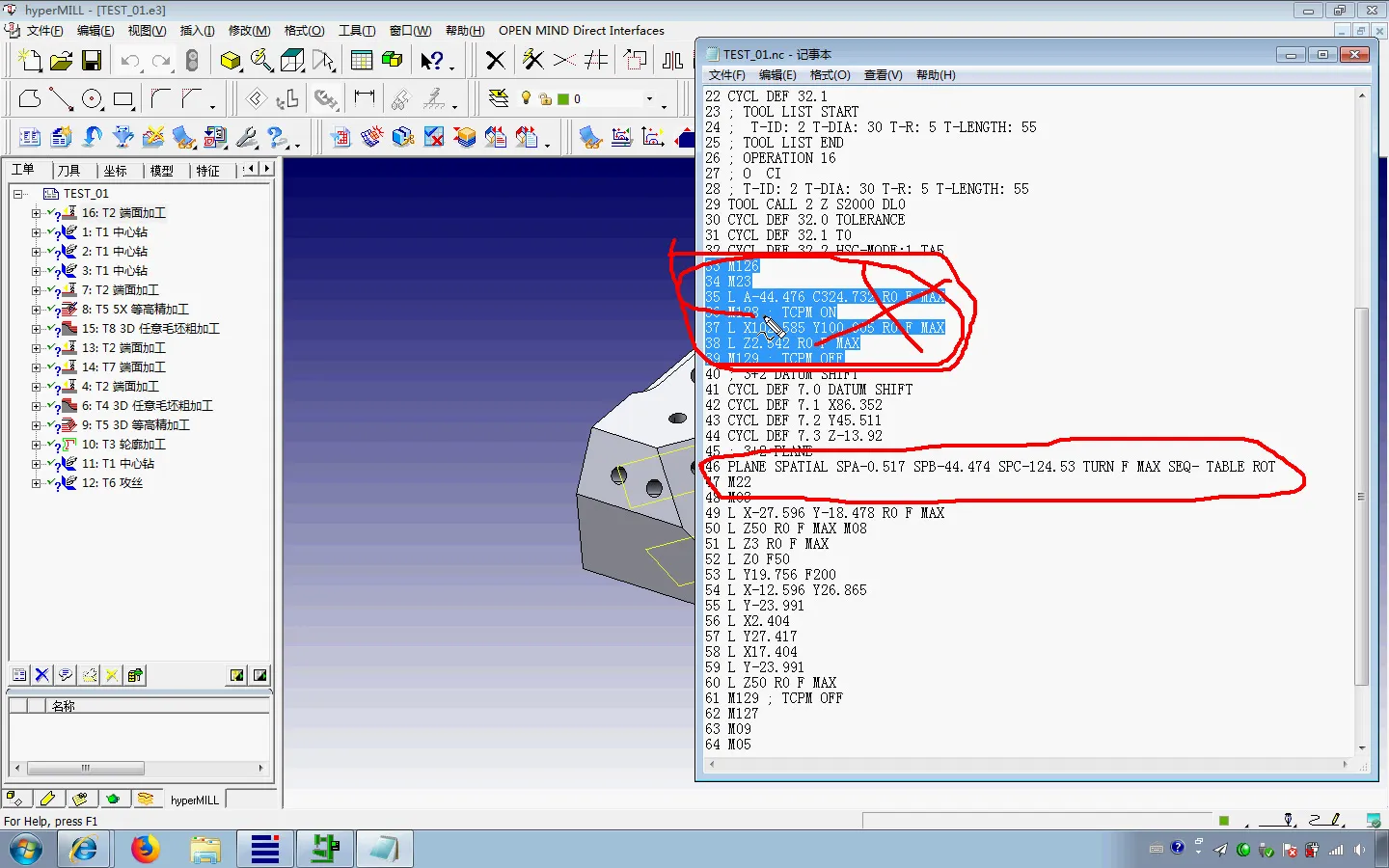Click the yellow solid box icon
Viewport: 1389px width, 868px height.
click(230, 62)
